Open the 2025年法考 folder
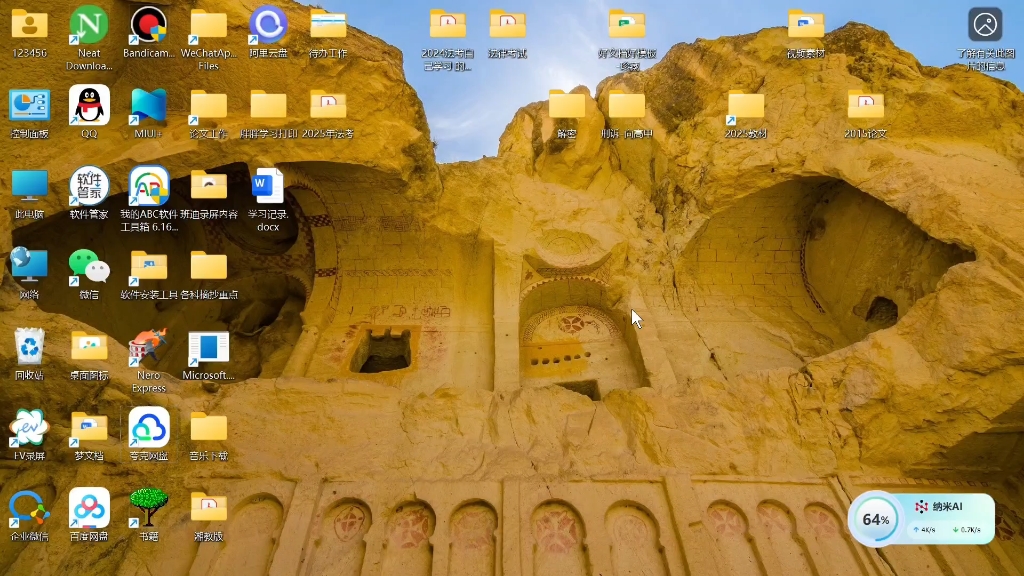The height and width of the screenshot is (576, 1024). click(x=328, y=105)
